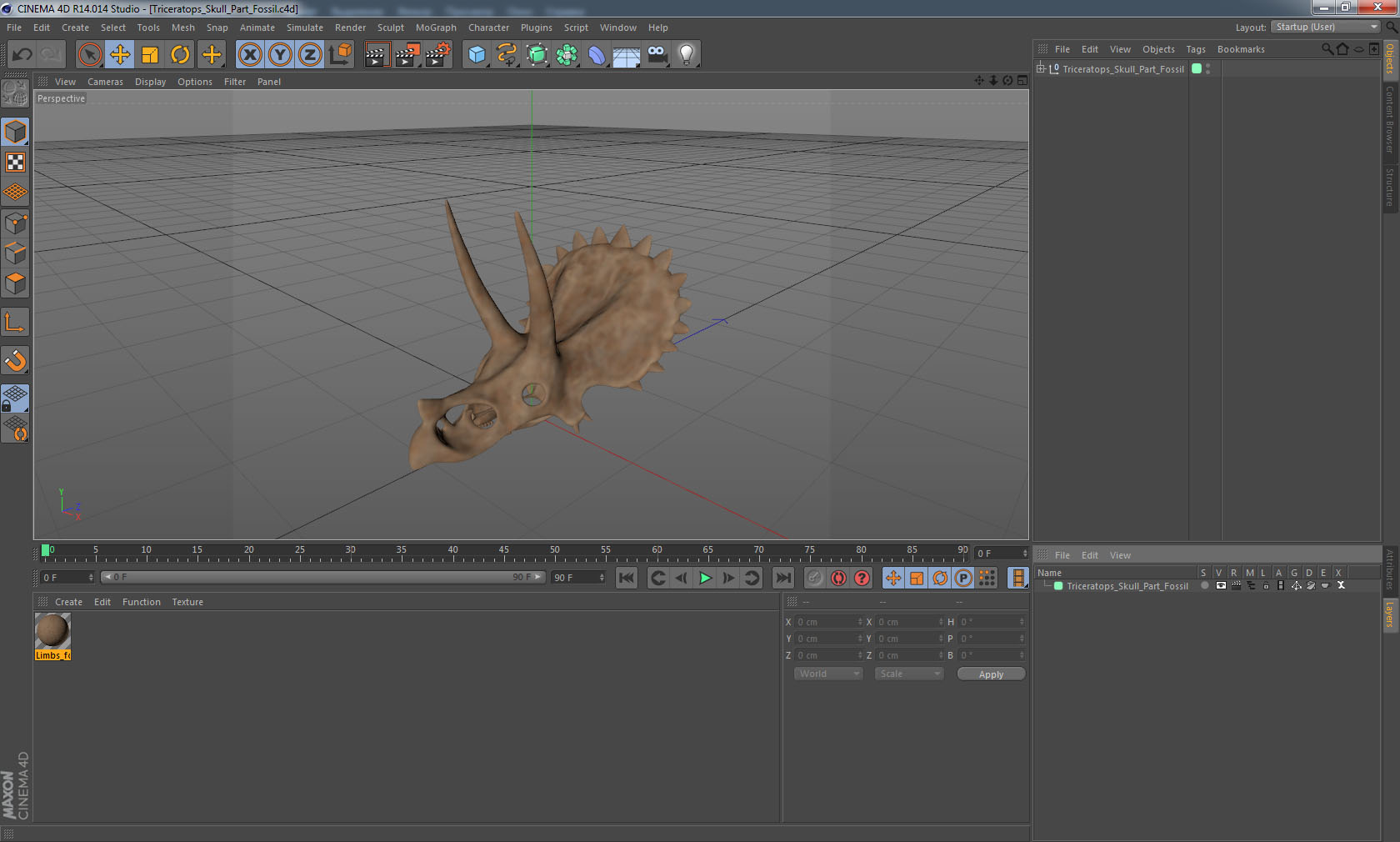Step to the previous frame

coord(681,578)
